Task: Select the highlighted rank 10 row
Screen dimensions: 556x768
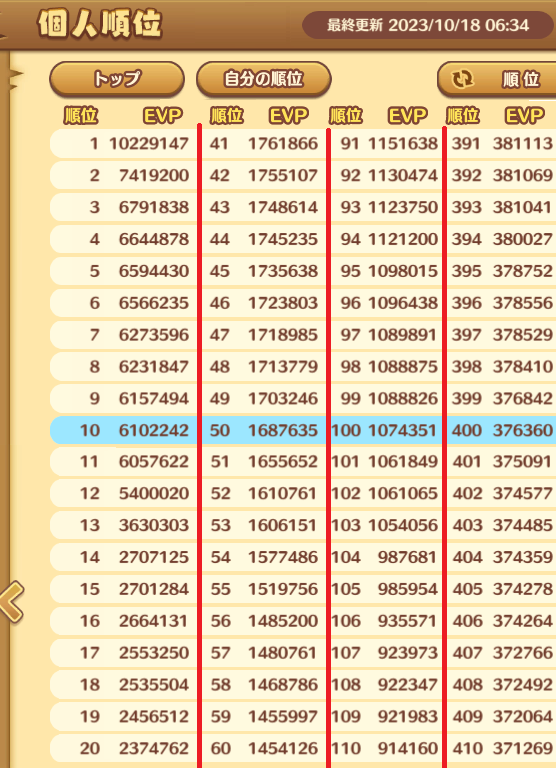Action: (123, 431)
